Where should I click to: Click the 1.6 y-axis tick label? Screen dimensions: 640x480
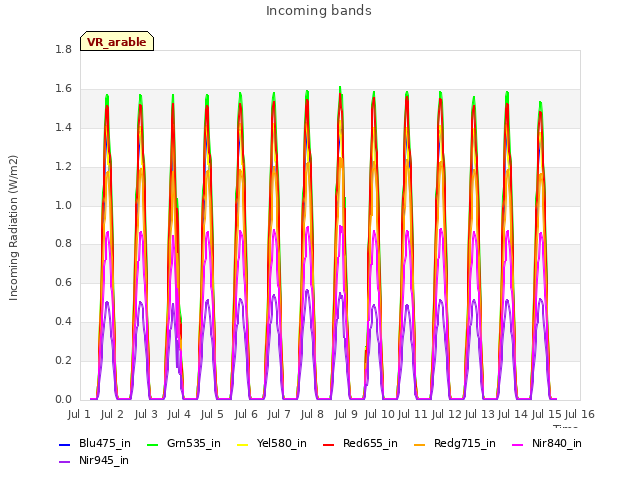(x=63, y=88)
